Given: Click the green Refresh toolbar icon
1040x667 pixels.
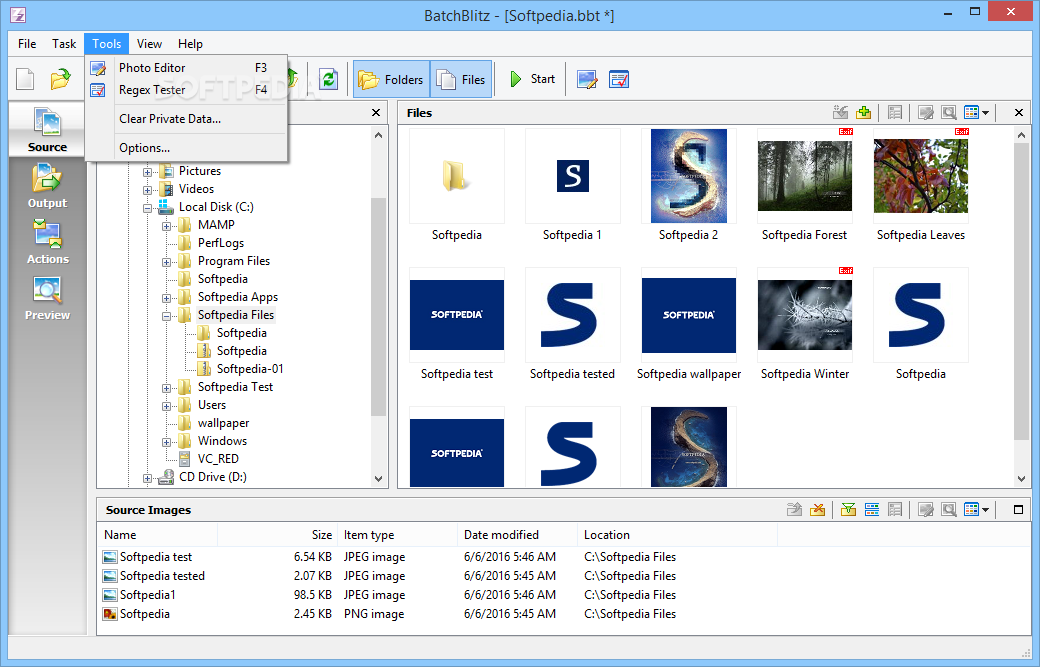Looking at the screenshot, I should (328, 80).
